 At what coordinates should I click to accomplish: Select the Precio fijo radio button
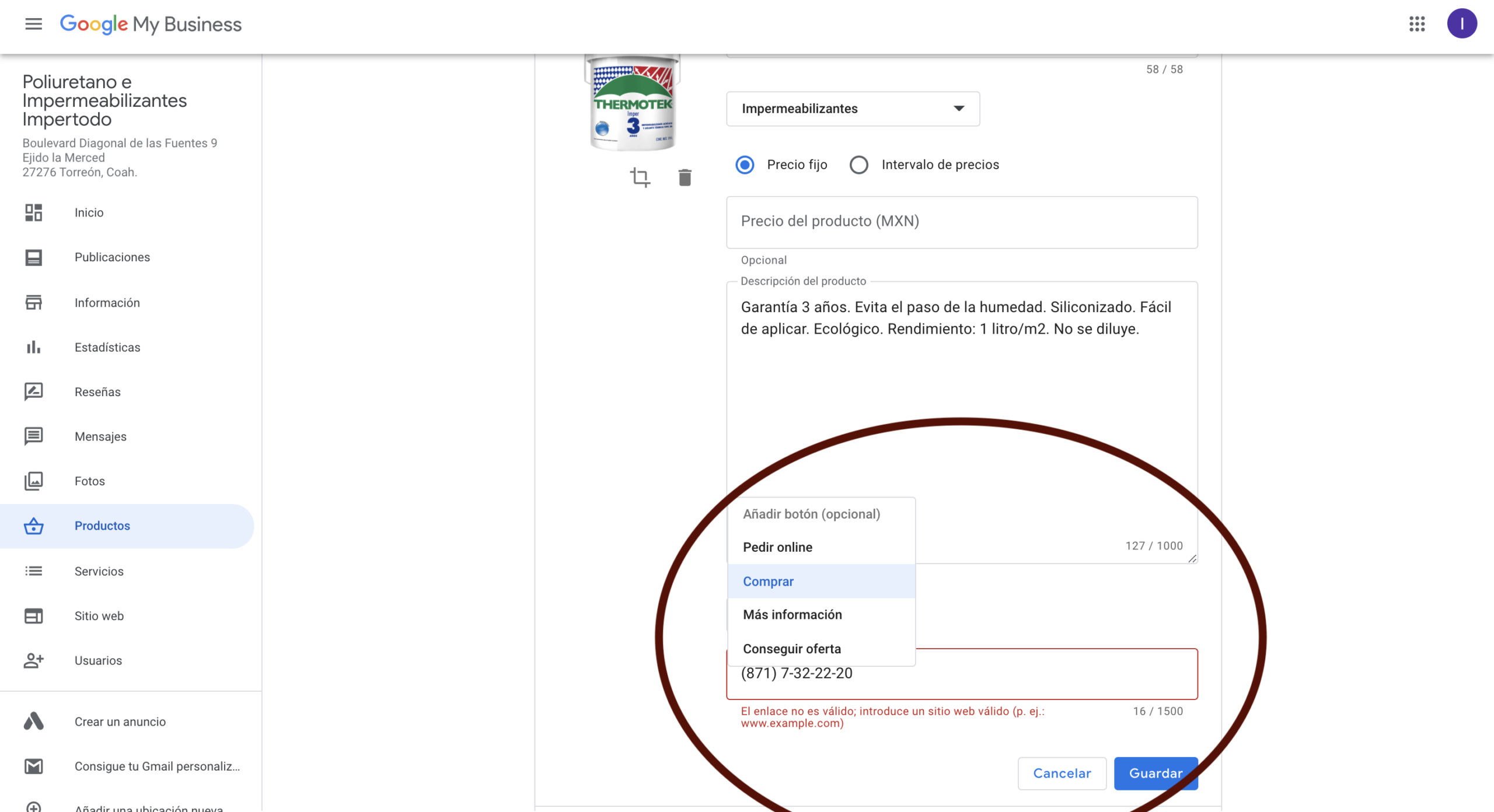745,165
